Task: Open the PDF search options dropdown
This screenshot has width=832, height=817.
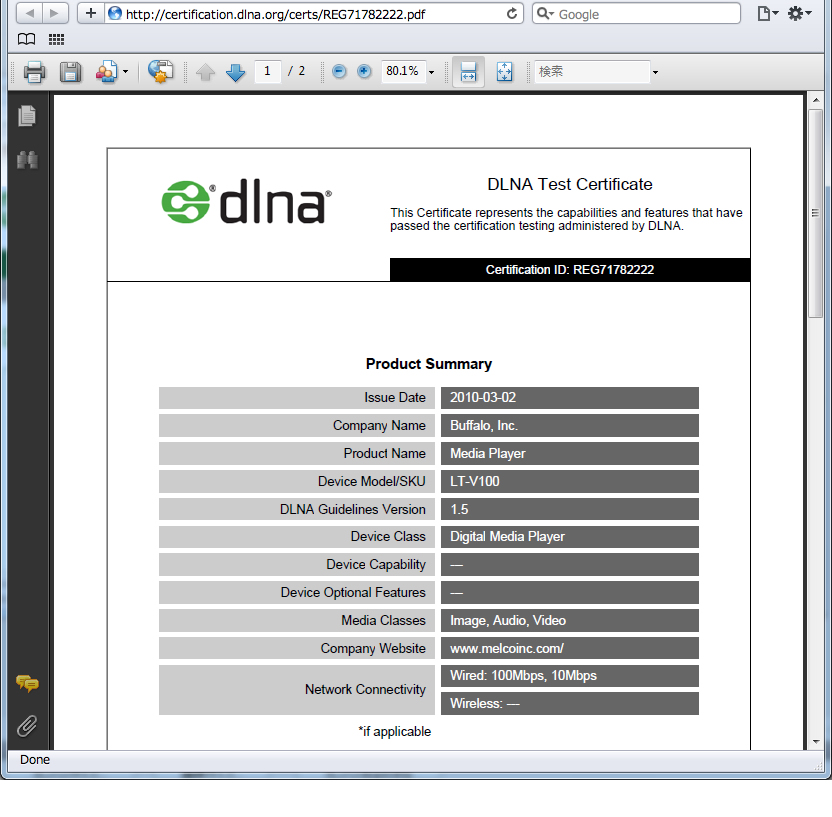Action: pyautogui.click(x=655, y=72)
